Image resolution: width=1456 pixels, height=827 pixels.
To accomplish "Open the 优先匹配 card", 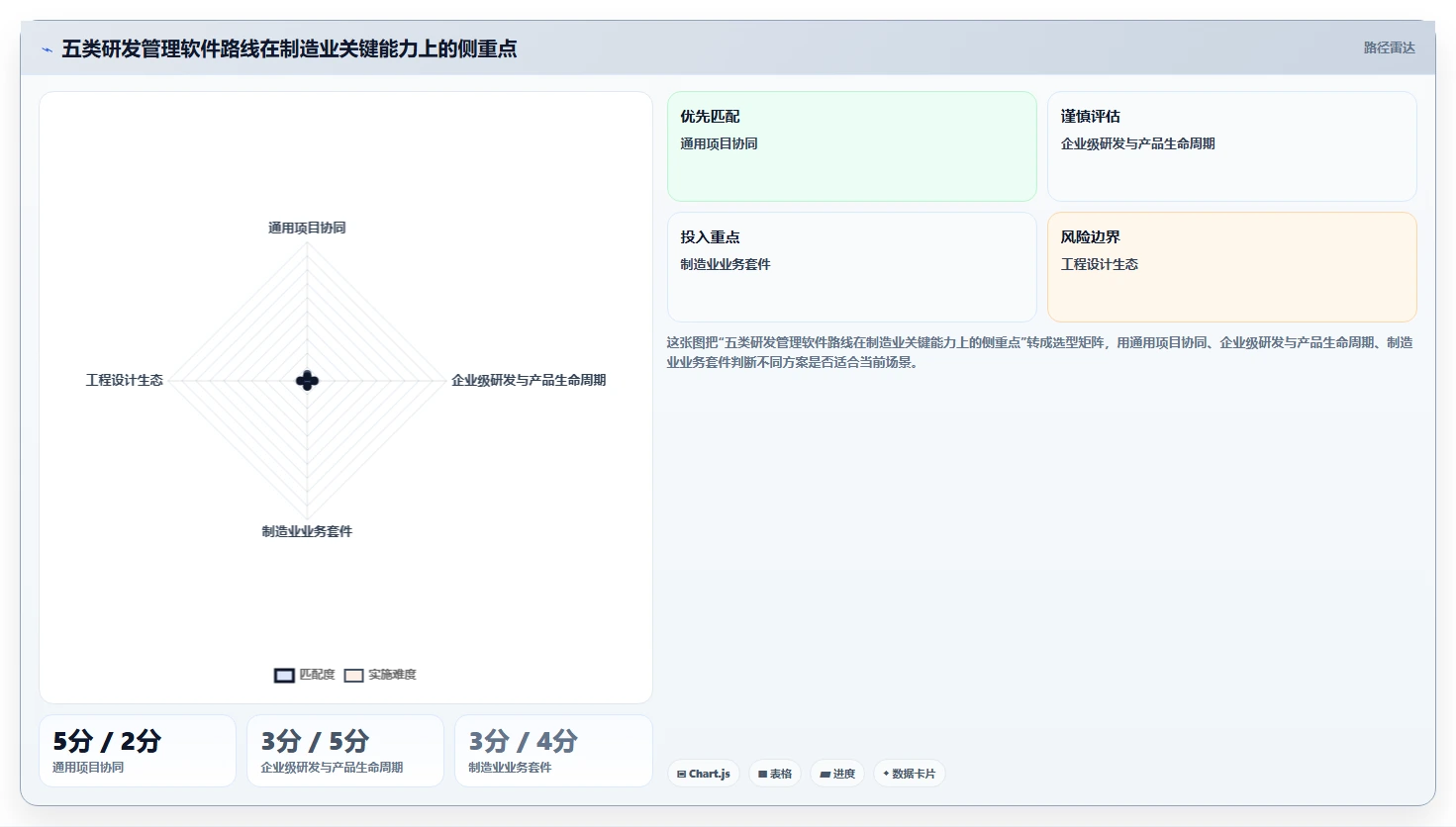I will point(852,146).
